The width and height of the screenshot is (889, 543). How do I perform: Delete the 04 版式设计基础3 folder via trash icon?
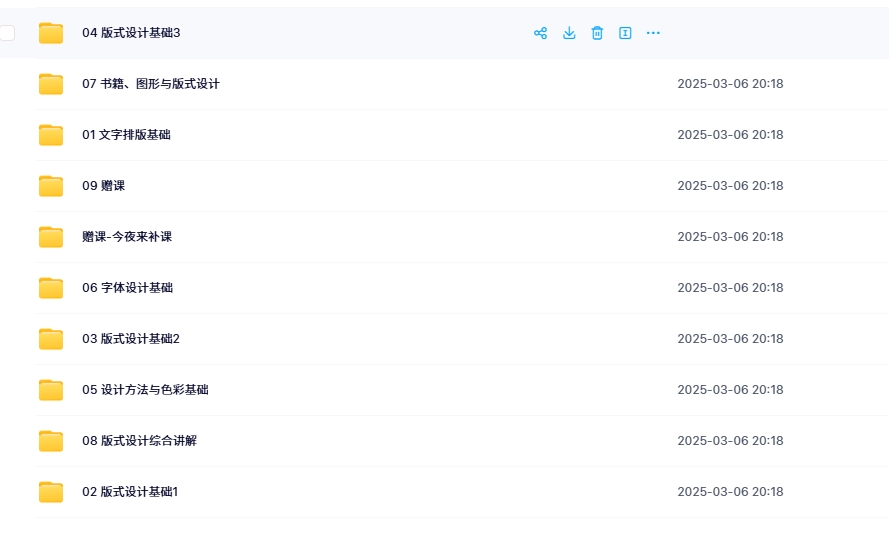click(x=597, y=33)
